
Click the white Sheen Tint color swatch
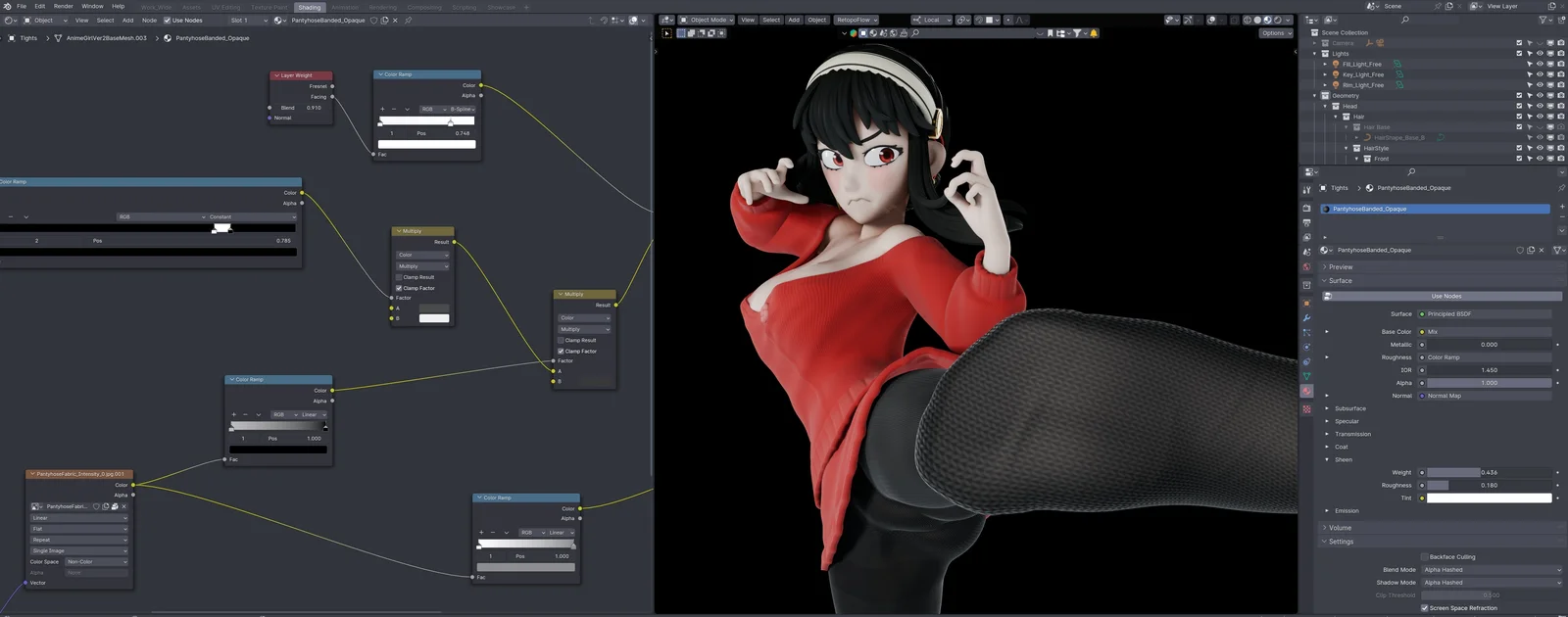[x=1489, y=498]
